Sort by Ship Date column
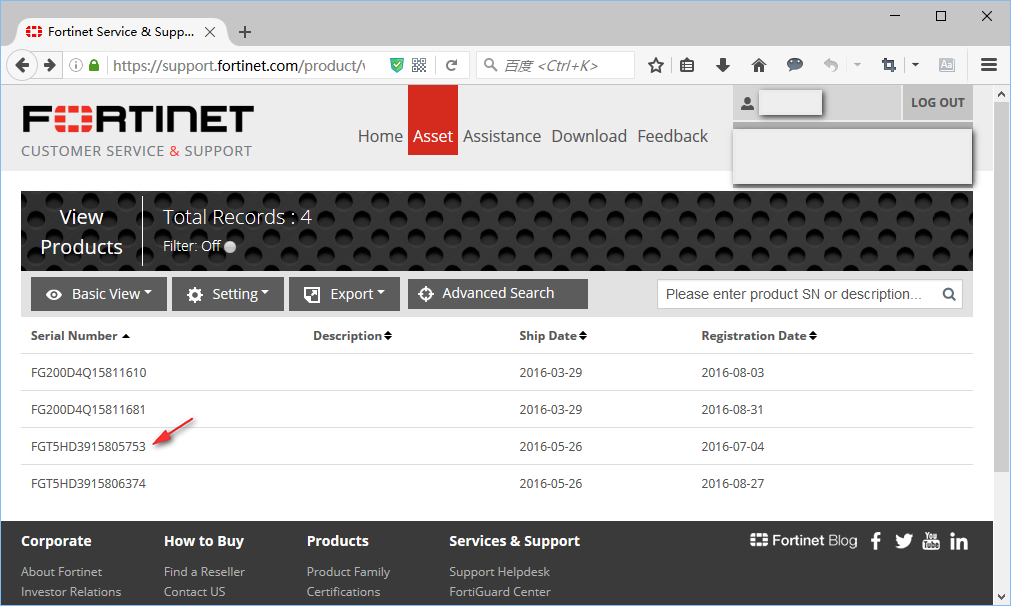Screen dimensions: 1011x606 click(553, 336)
